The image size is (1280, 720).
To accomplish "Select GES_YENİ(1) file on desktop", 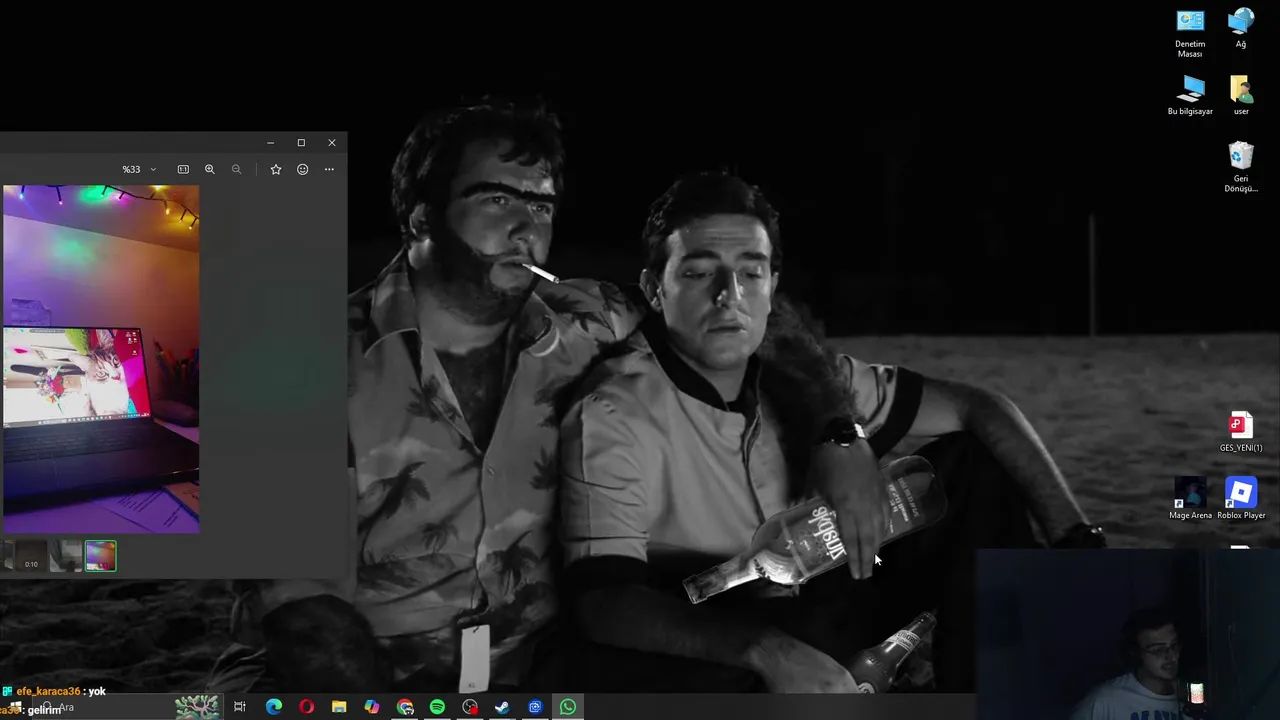I will pos(1241,432).
